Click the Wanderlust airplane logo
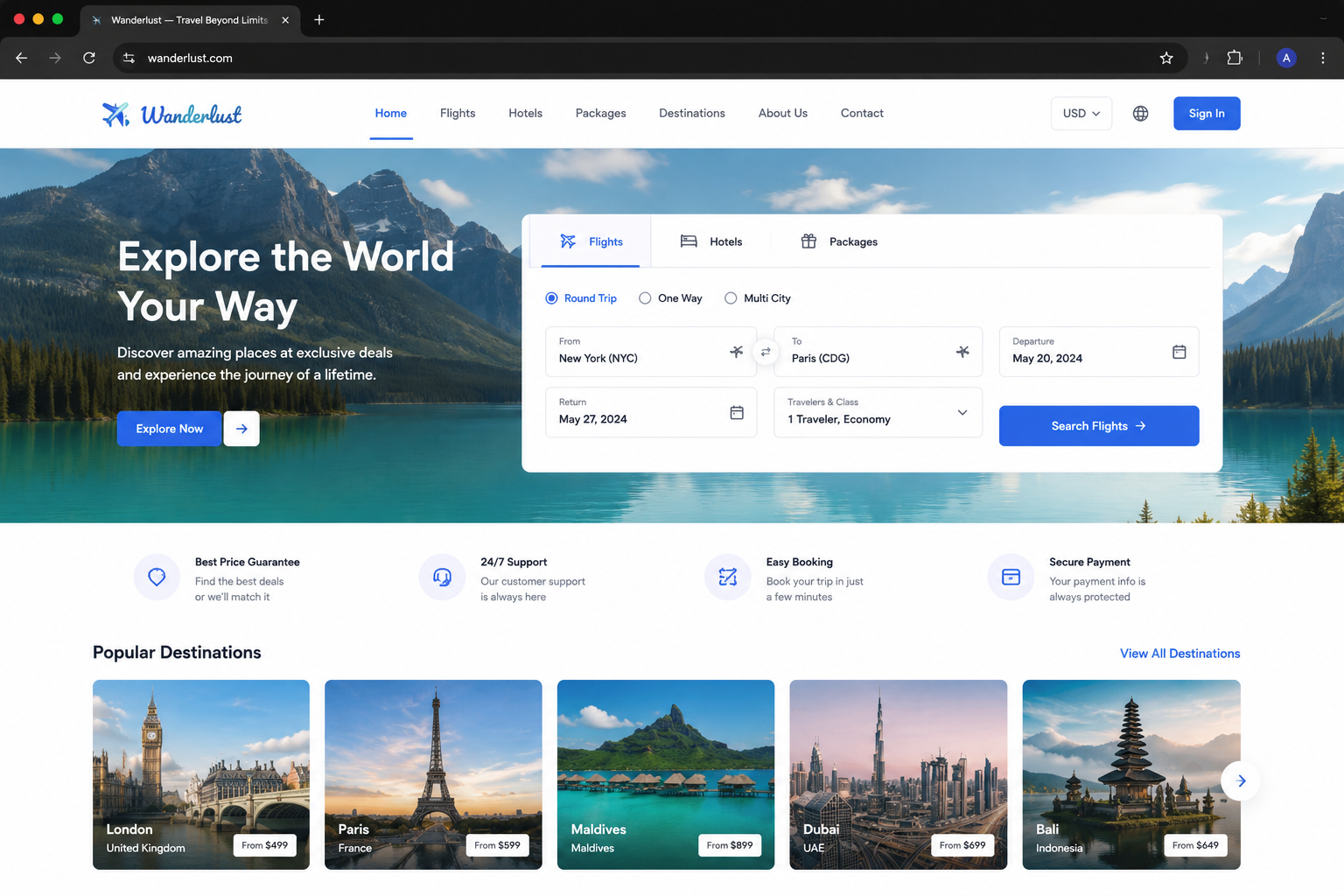The width and height of the screenshot is (1344, 896). tap(115, 114)
